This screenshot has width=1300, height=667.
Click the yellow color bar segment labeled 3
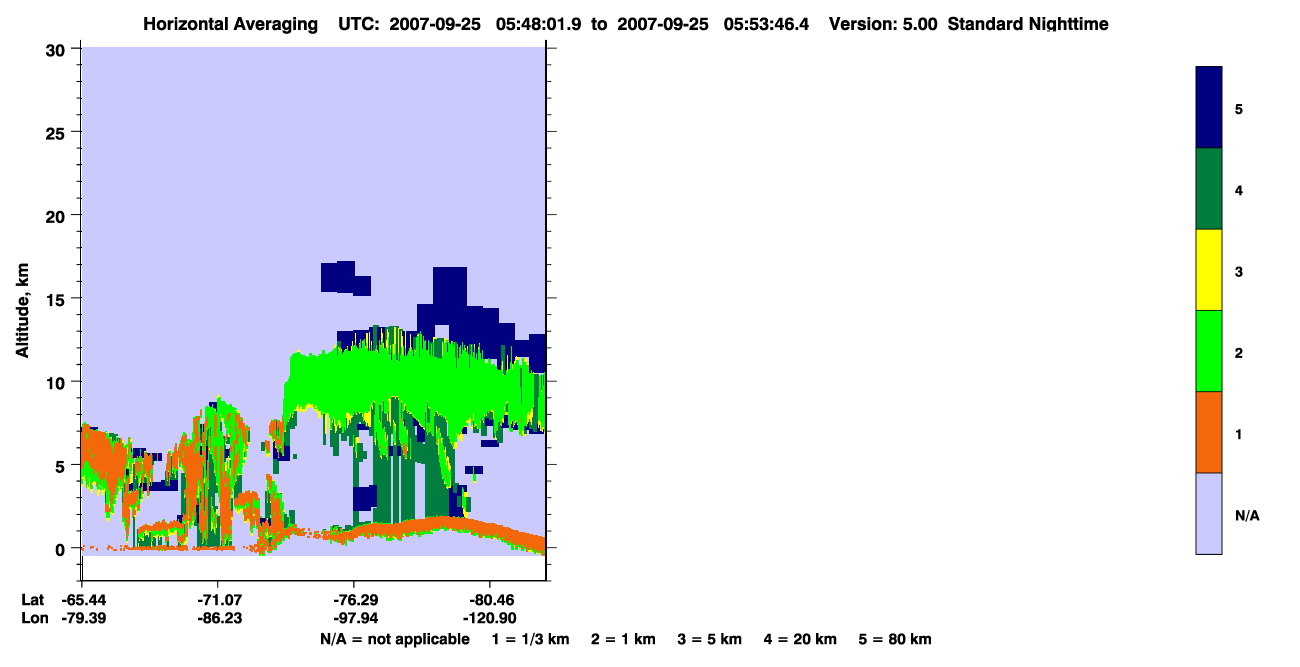[1209, 270]
